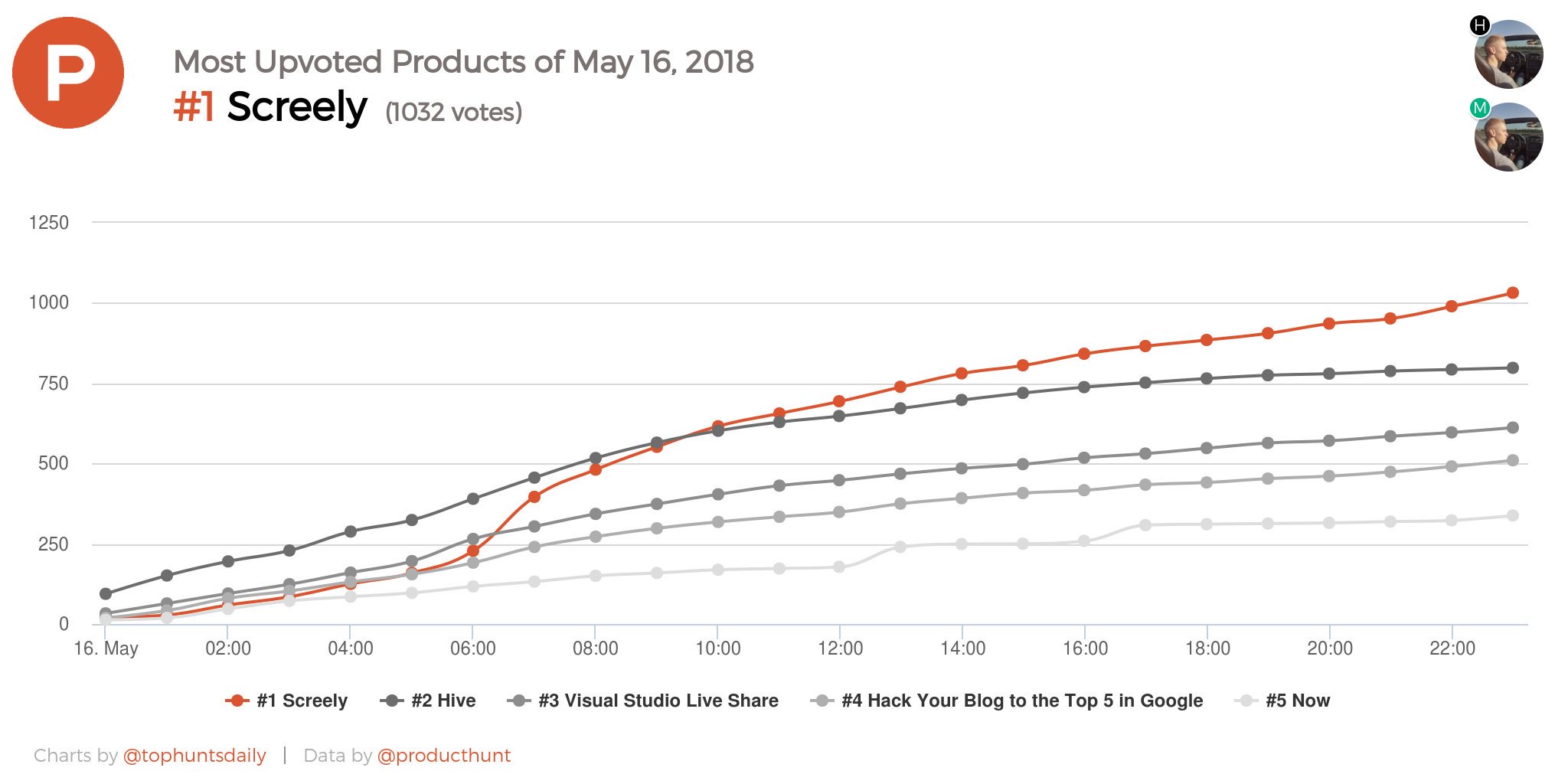Click the 1250 gridline label on the y-axis
This screenshot has width=1568, height=784.
pos(49,222)
